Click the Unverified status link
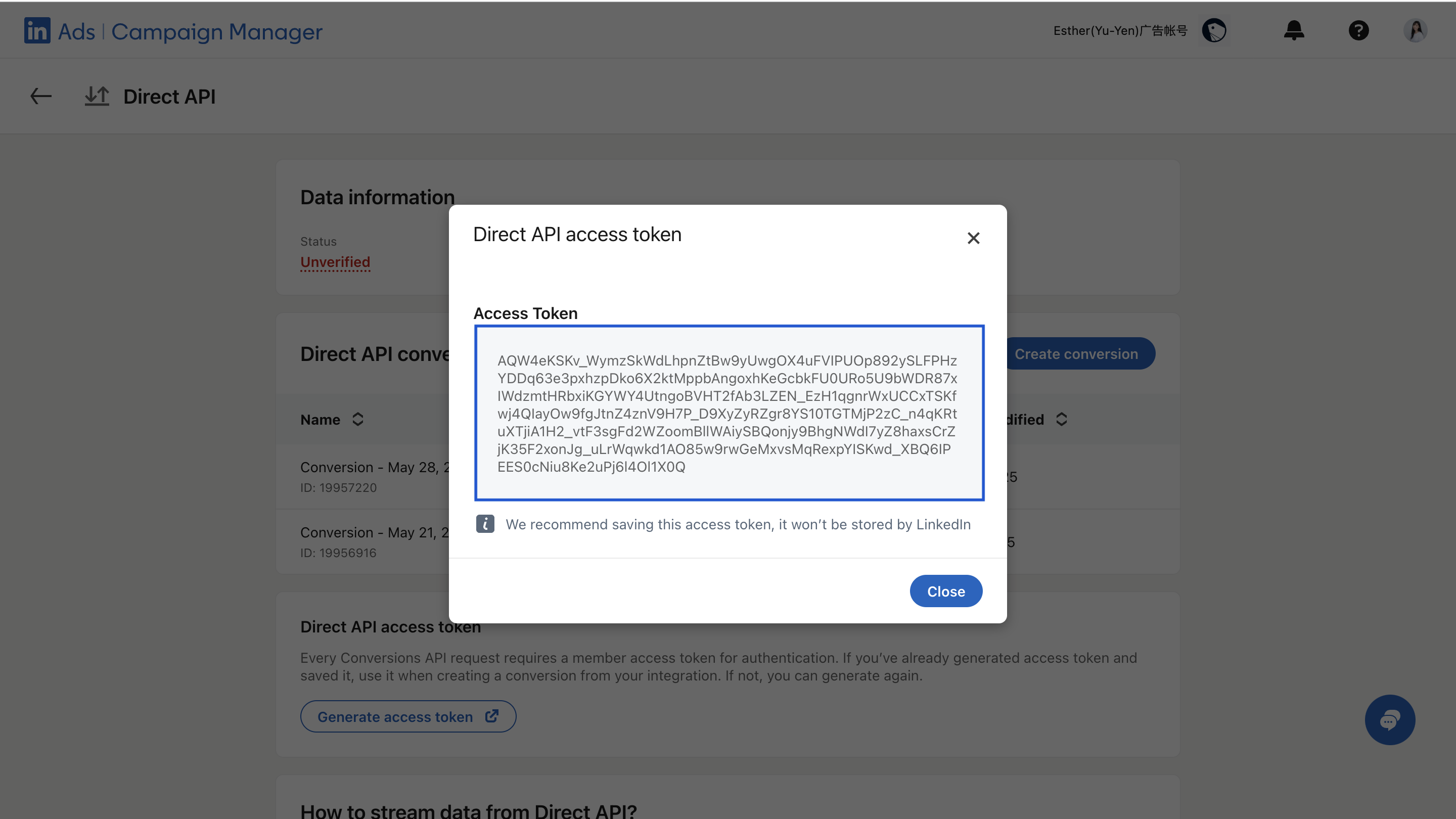The height and width of the screenshot is (819, 1456). click(335, 262)
